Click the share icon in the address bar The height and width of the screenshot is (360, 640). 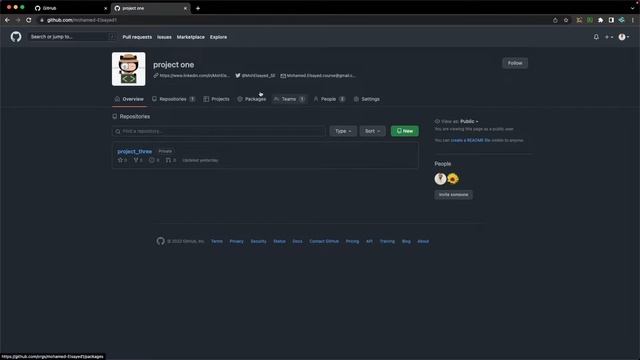(555, 20)
